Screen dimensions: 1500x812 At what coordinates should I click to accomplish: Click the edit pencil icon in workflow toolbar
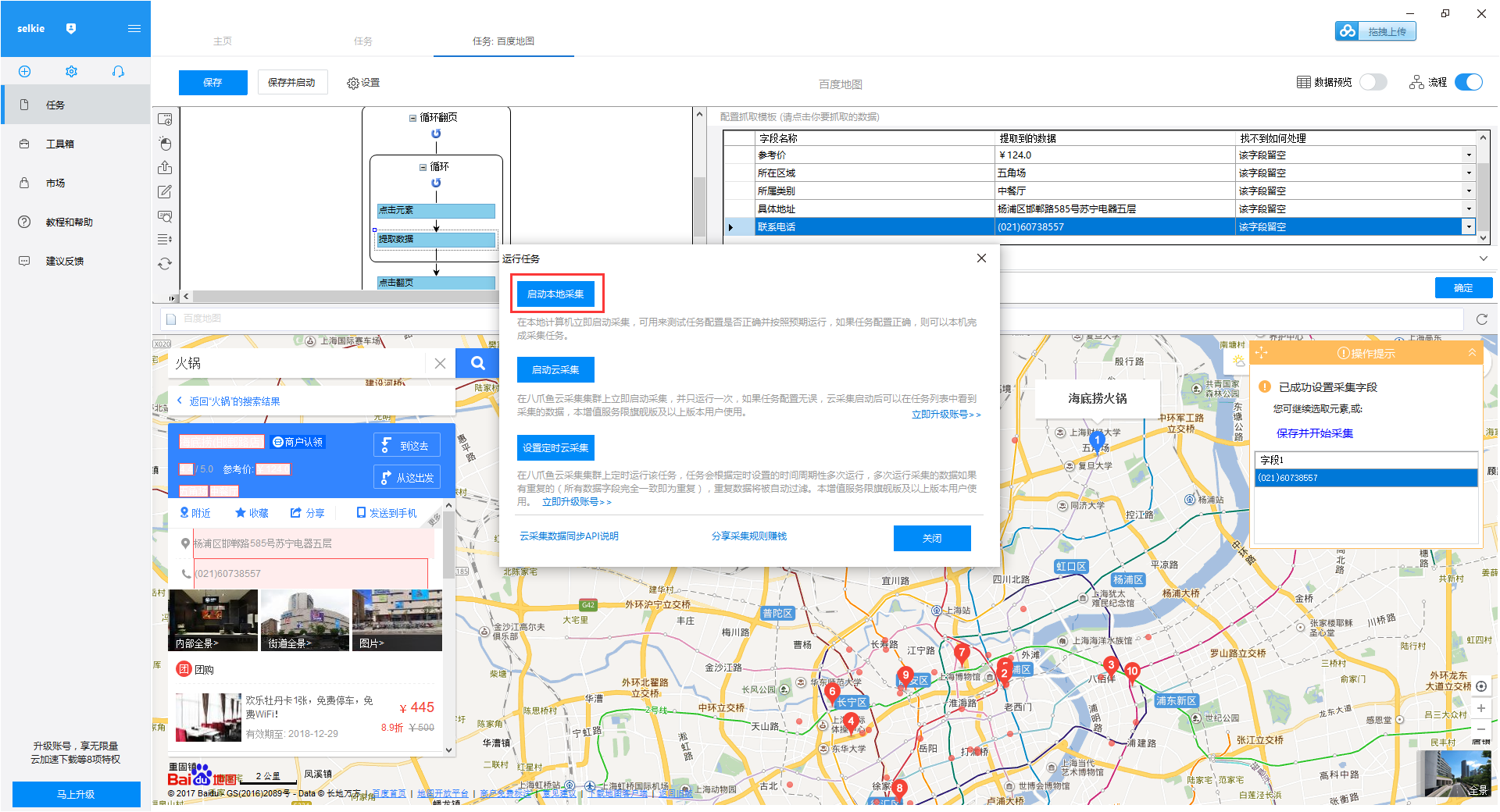pyautogui.click(x=165, y=192)
